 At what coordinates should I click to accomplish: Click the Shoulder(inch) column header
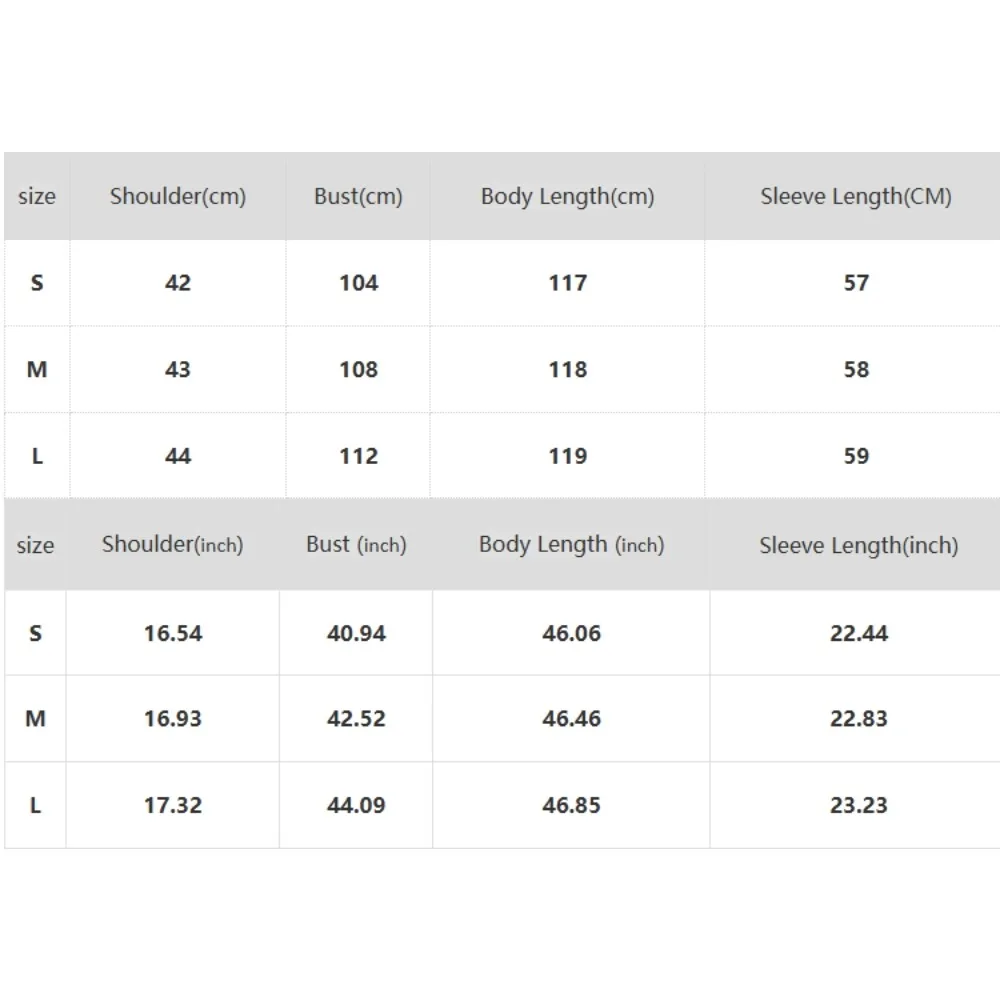[x=172, y=545]
